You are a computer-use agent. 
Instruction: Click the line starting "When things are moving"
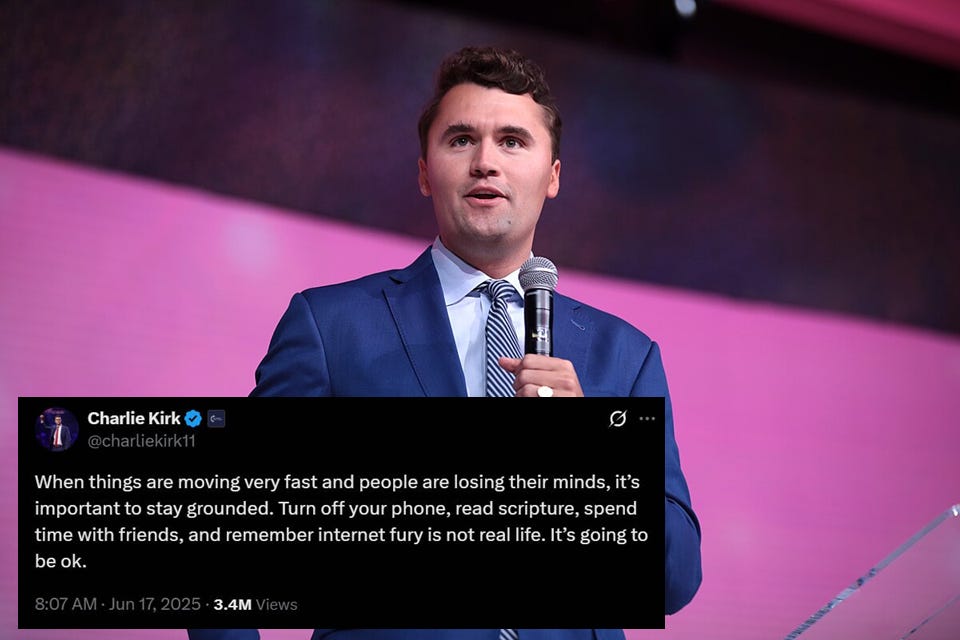(337, 482)
